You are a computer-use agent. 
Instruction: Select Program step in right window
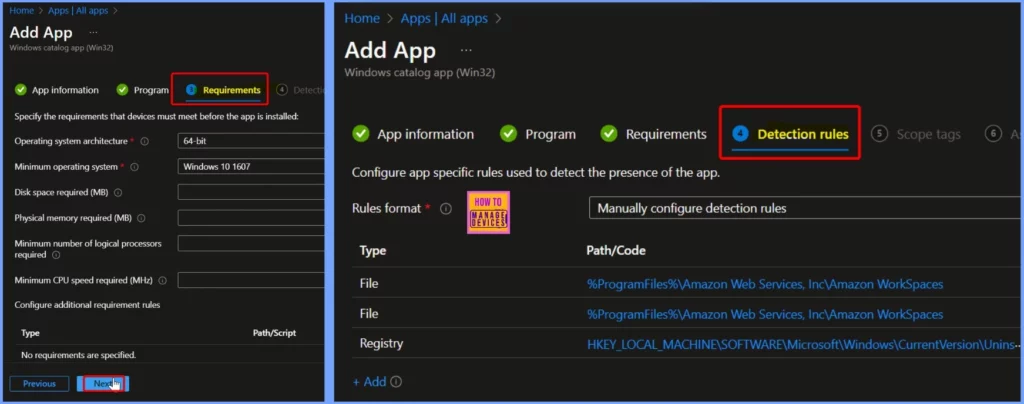[x=538, y=134]
